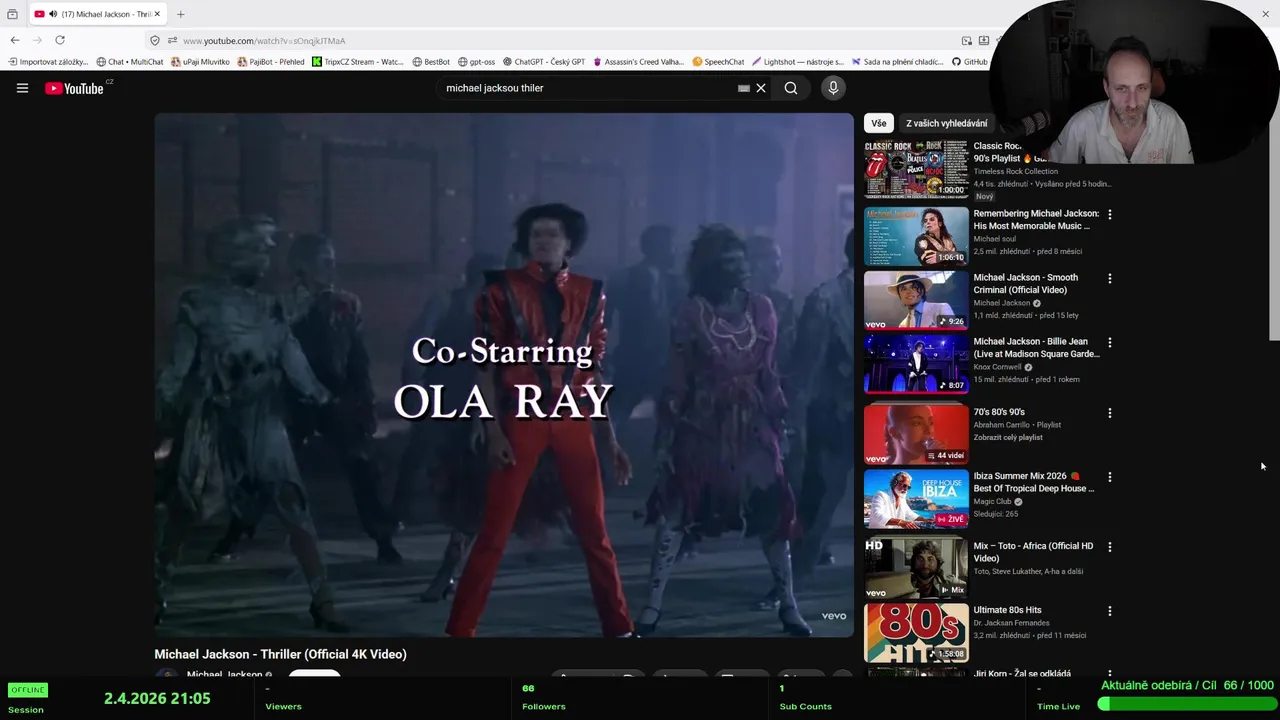Open the Lightshot bookmark

point(798,62)
